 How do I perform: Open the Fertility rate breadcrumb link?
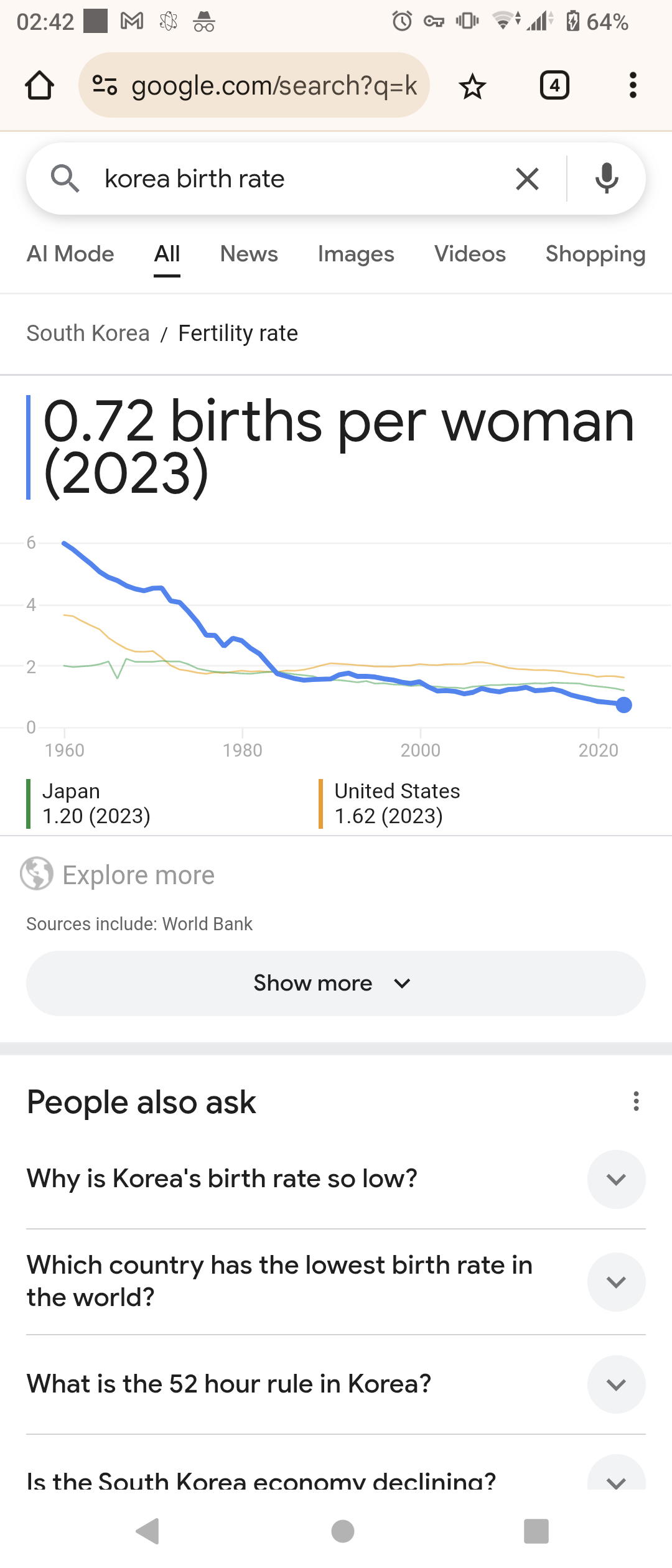click(237, 333)
